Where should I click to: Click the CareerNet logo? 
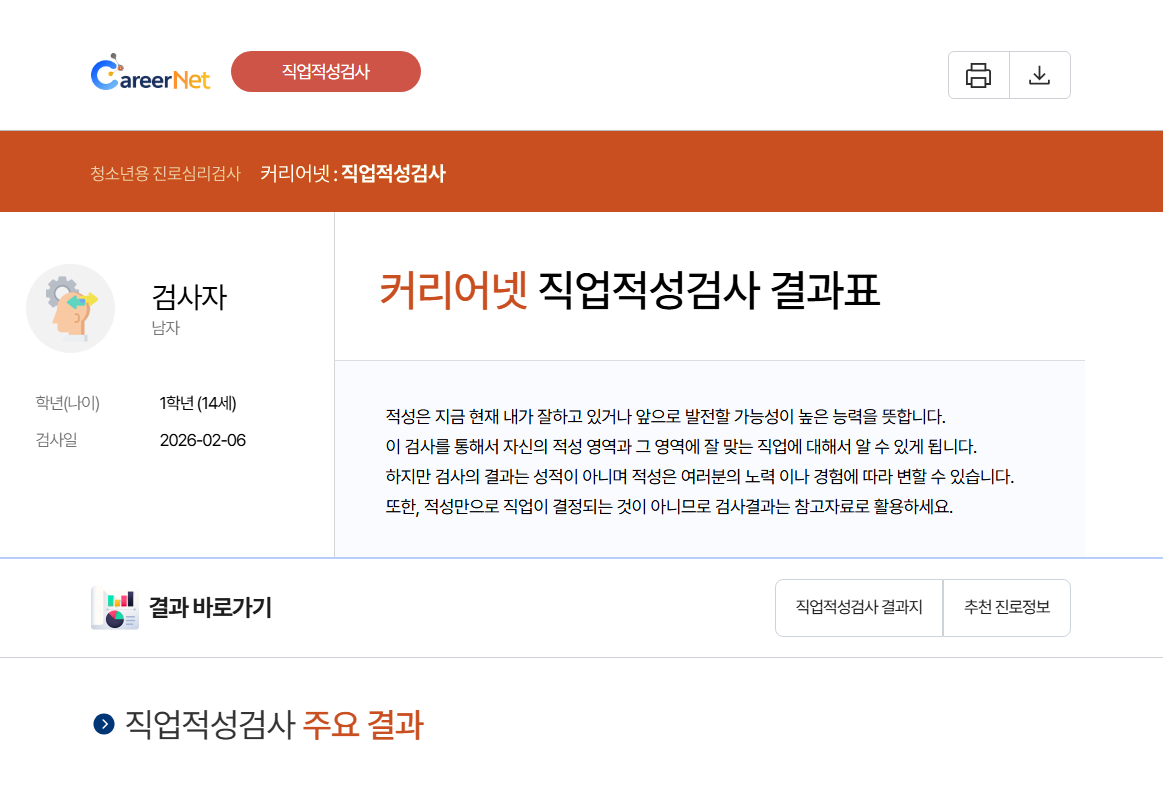click(x=151, y=73)
